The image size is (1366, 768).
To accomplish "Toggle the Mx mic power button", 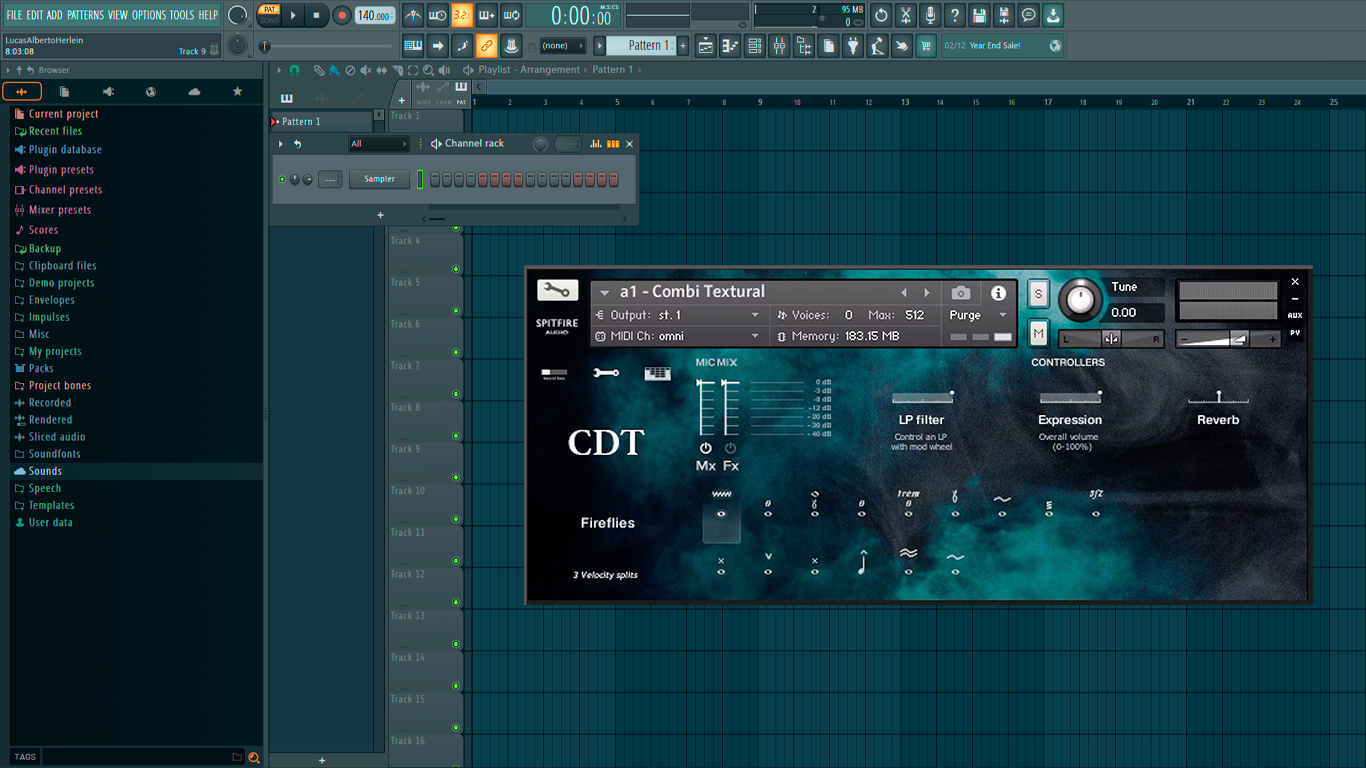I will [x=705, y=449].
